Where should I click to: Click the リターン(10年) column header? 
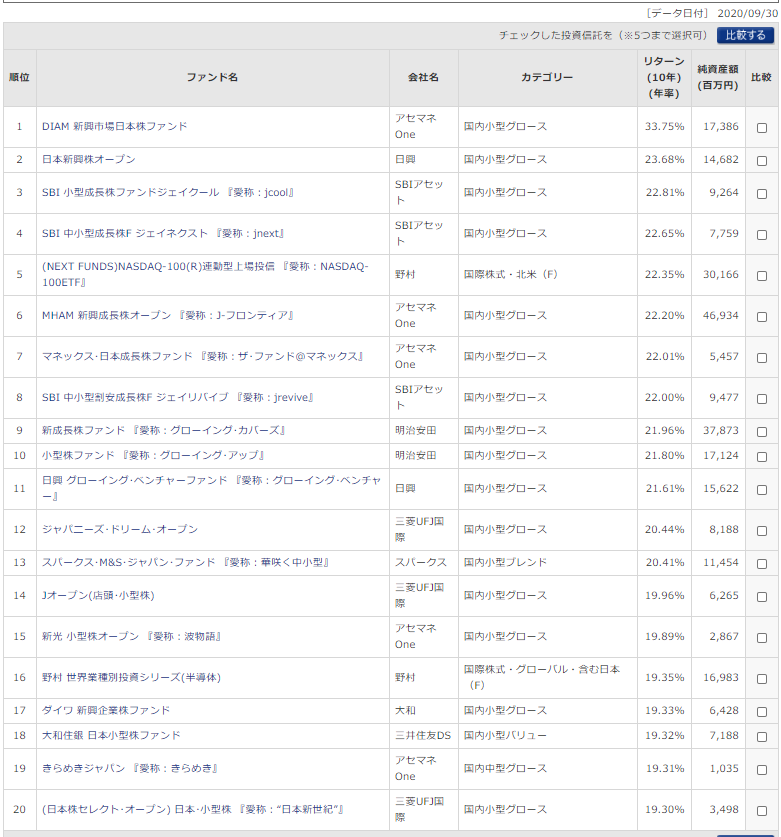(x=664, y=78)
